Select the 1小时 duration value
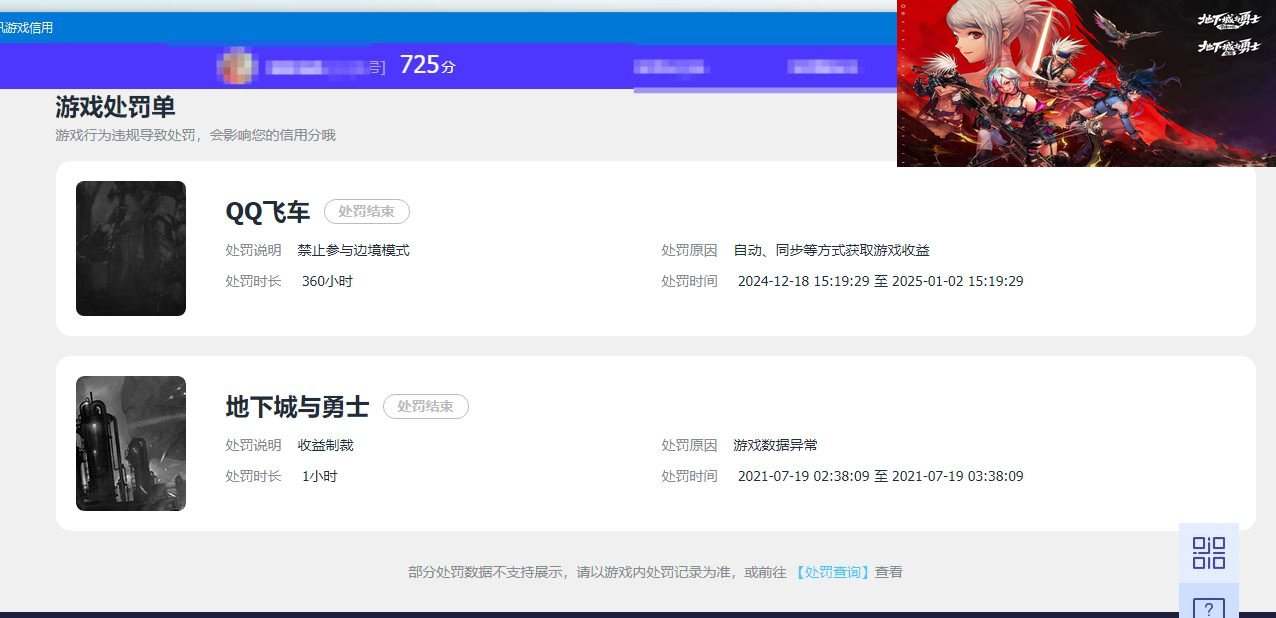This screenshot has width=1276, height=618. pos(319,476)
